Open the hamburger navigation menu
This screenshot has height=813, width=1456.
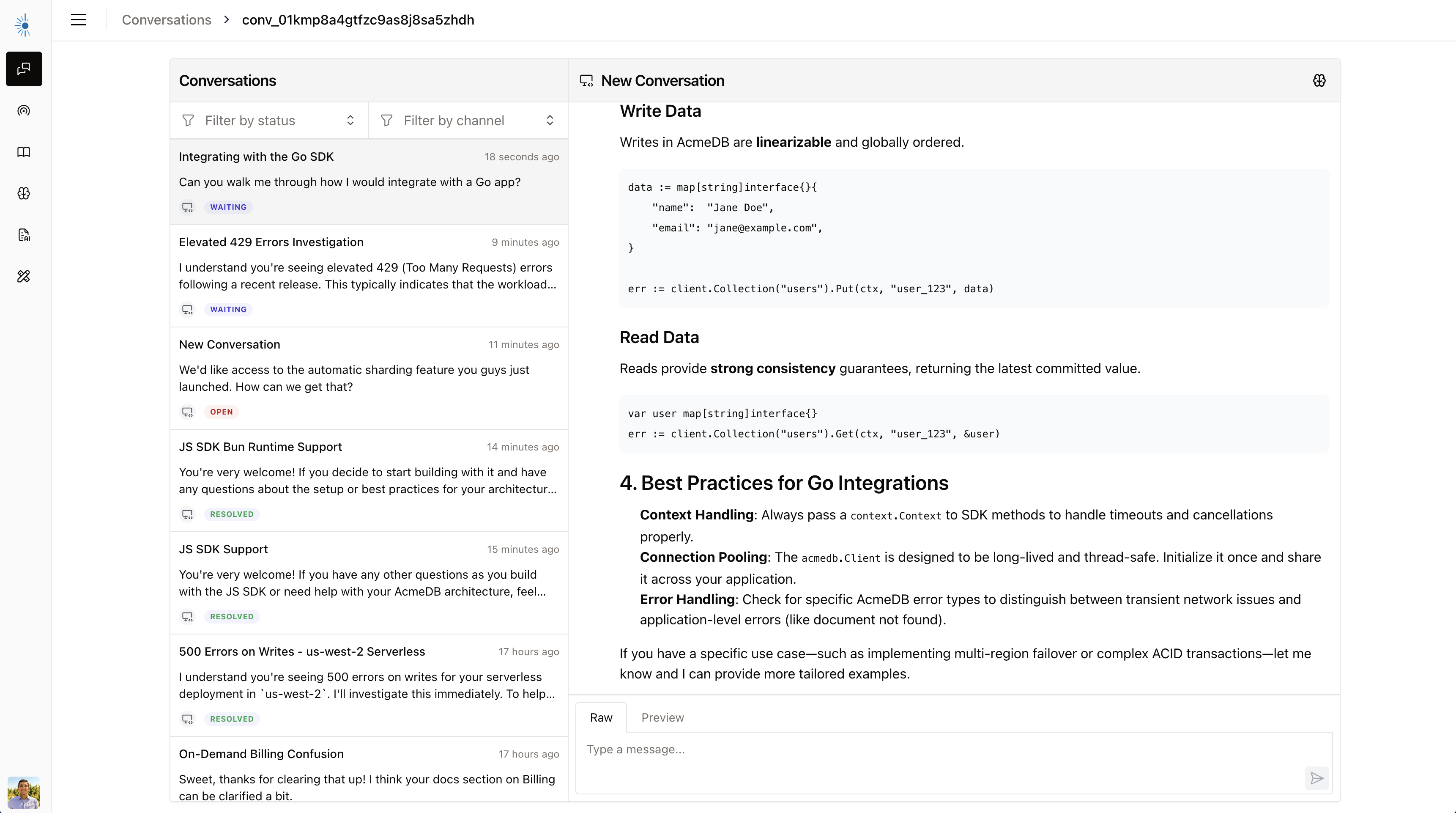point(79,19)
